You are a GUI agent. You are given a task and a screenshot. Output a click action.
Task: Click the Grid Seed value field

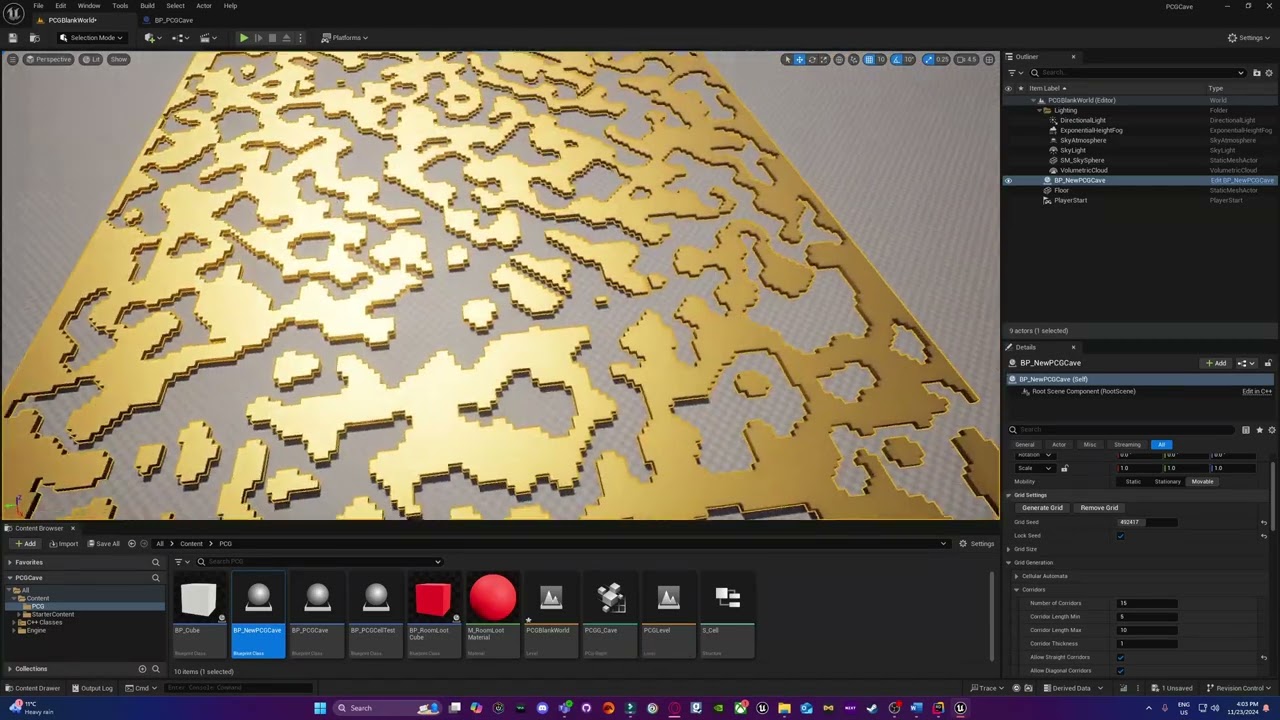coord(1146,522)
